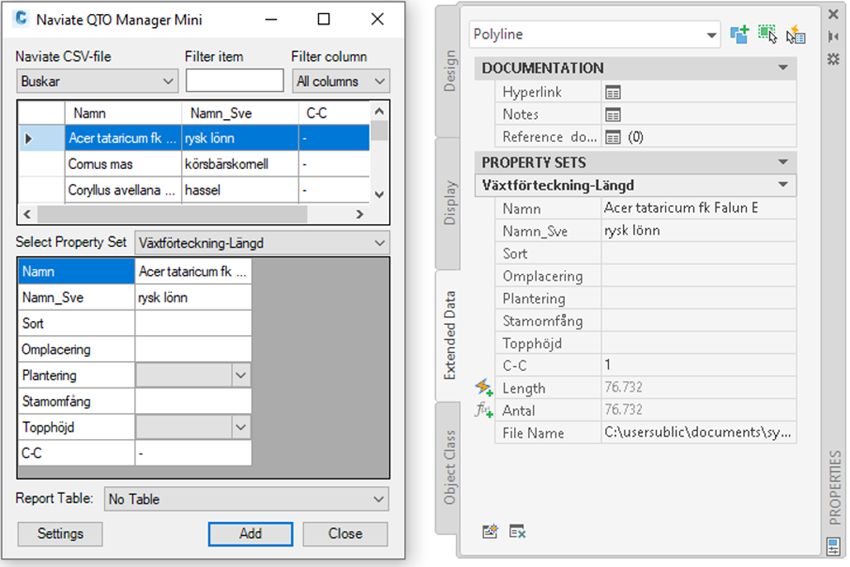Select the Cornus mas row
This screenshot has height=567, width=850.
pyautogui.click(x=194, y=164)
